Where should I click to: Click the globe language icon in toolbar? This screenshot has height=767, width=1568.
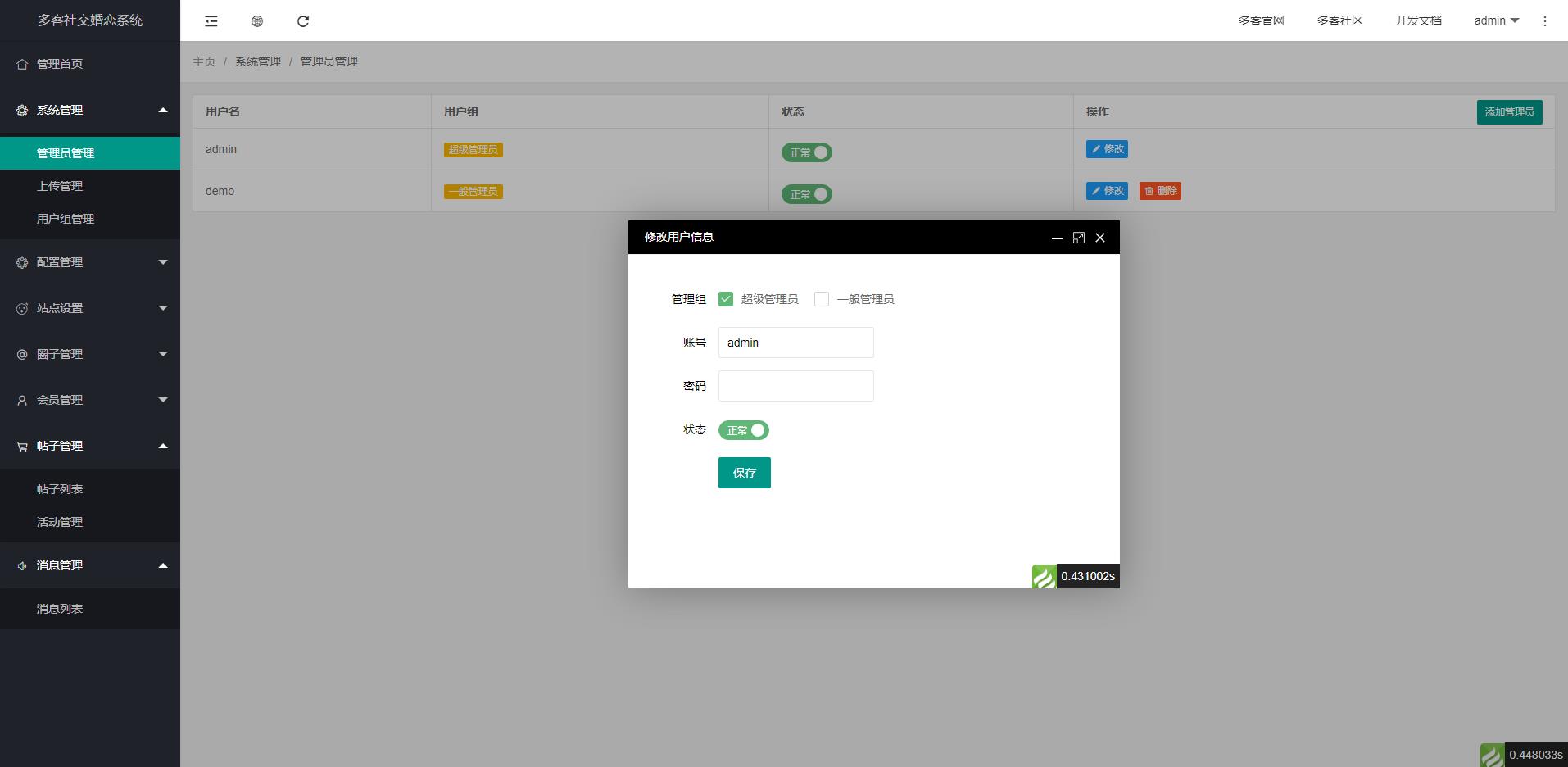(x=257, y=20)
